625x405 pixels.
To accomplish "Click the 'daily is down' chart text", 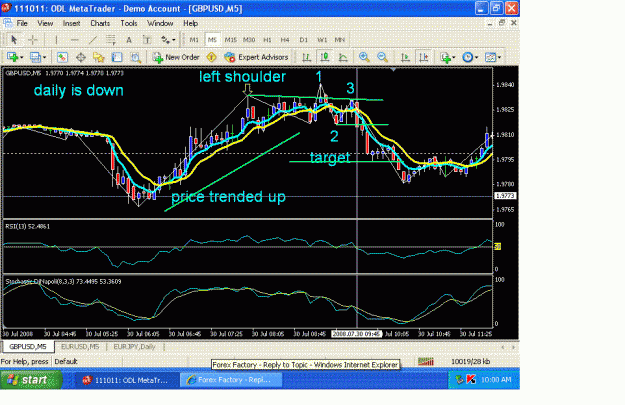I will [79, 90].
